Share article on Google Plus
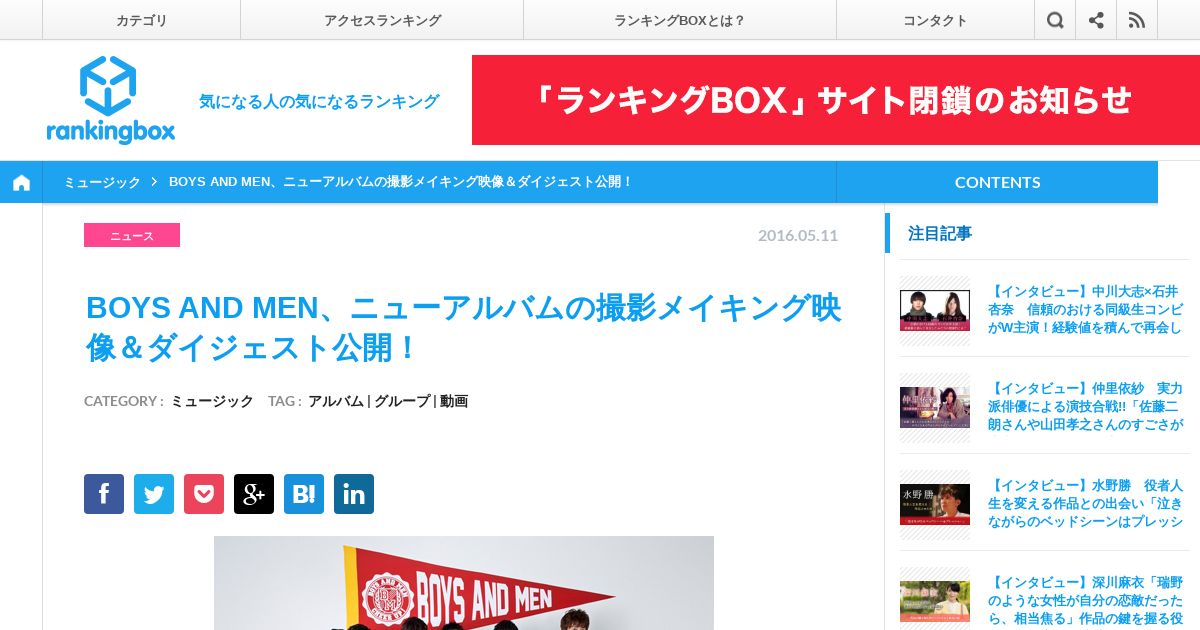The image size is (1200, 630). 254,494
